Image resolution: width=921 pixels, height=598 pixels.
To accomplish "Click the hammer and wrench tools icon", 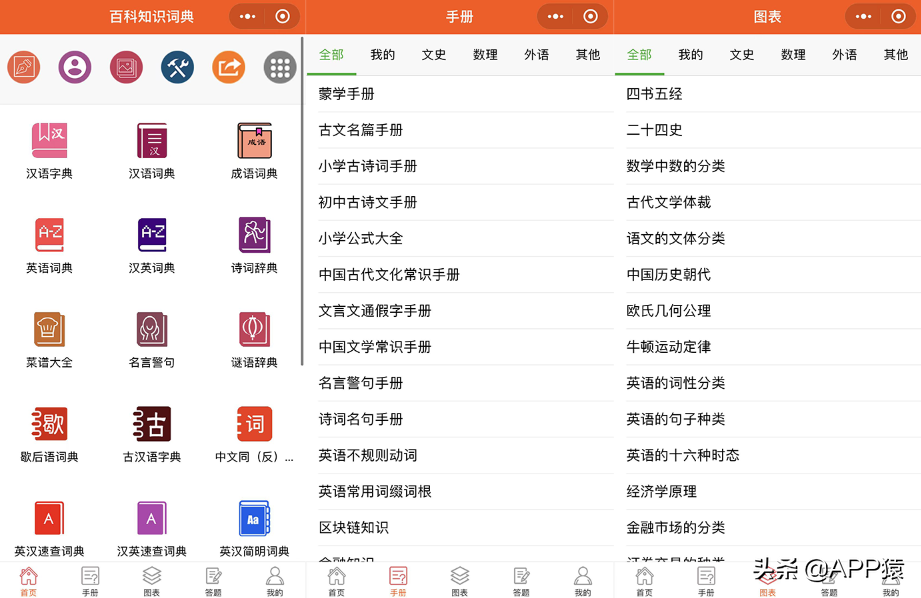I will 177,67.
